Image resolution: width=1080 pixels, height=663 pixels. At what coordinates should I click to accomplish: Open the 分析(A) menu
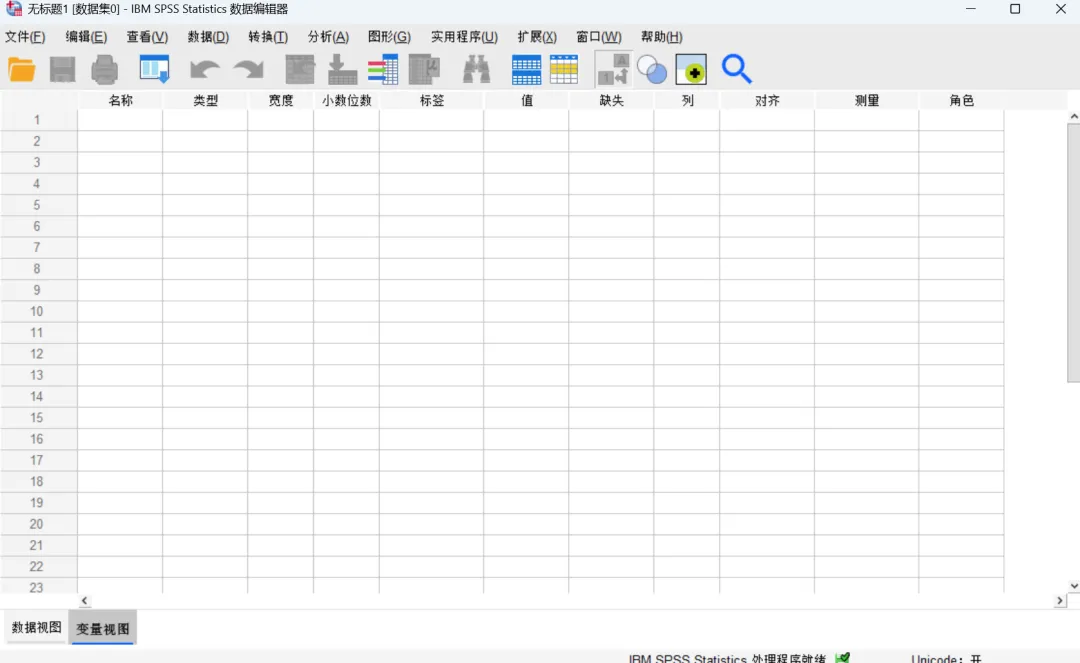(328, 37)
